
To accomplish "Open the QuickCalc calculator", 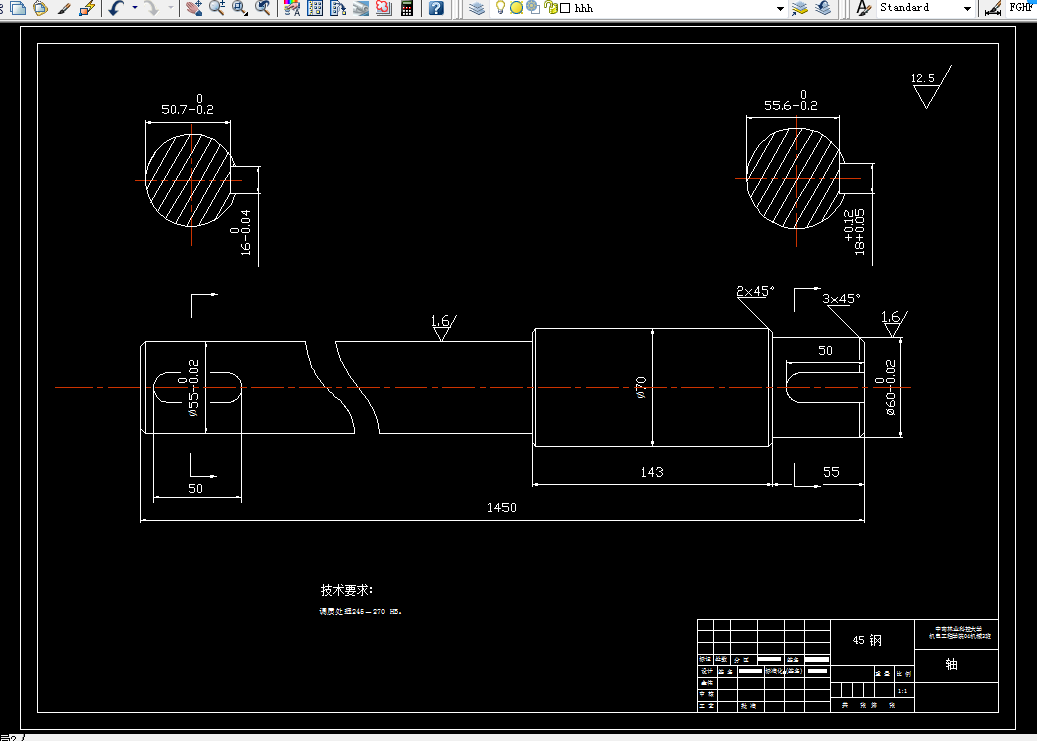I will coord(407,8).
